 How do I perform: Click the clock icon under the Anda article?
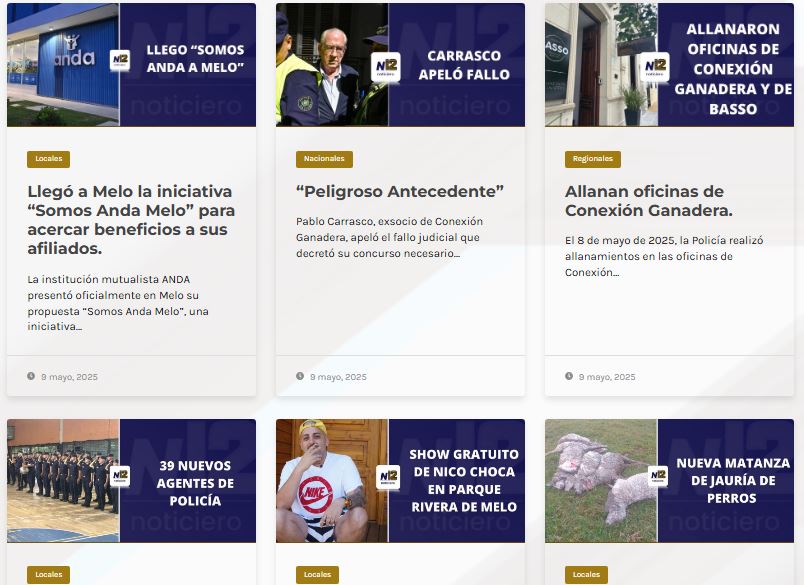click(31, 376)
